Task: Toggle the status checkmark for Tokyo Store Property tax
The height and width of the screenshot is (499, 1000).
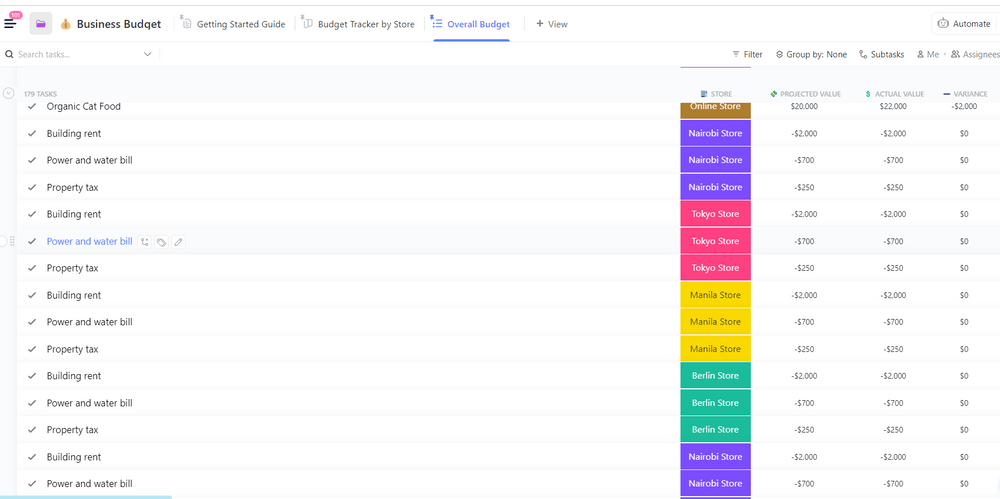Action: pos(32,269)
